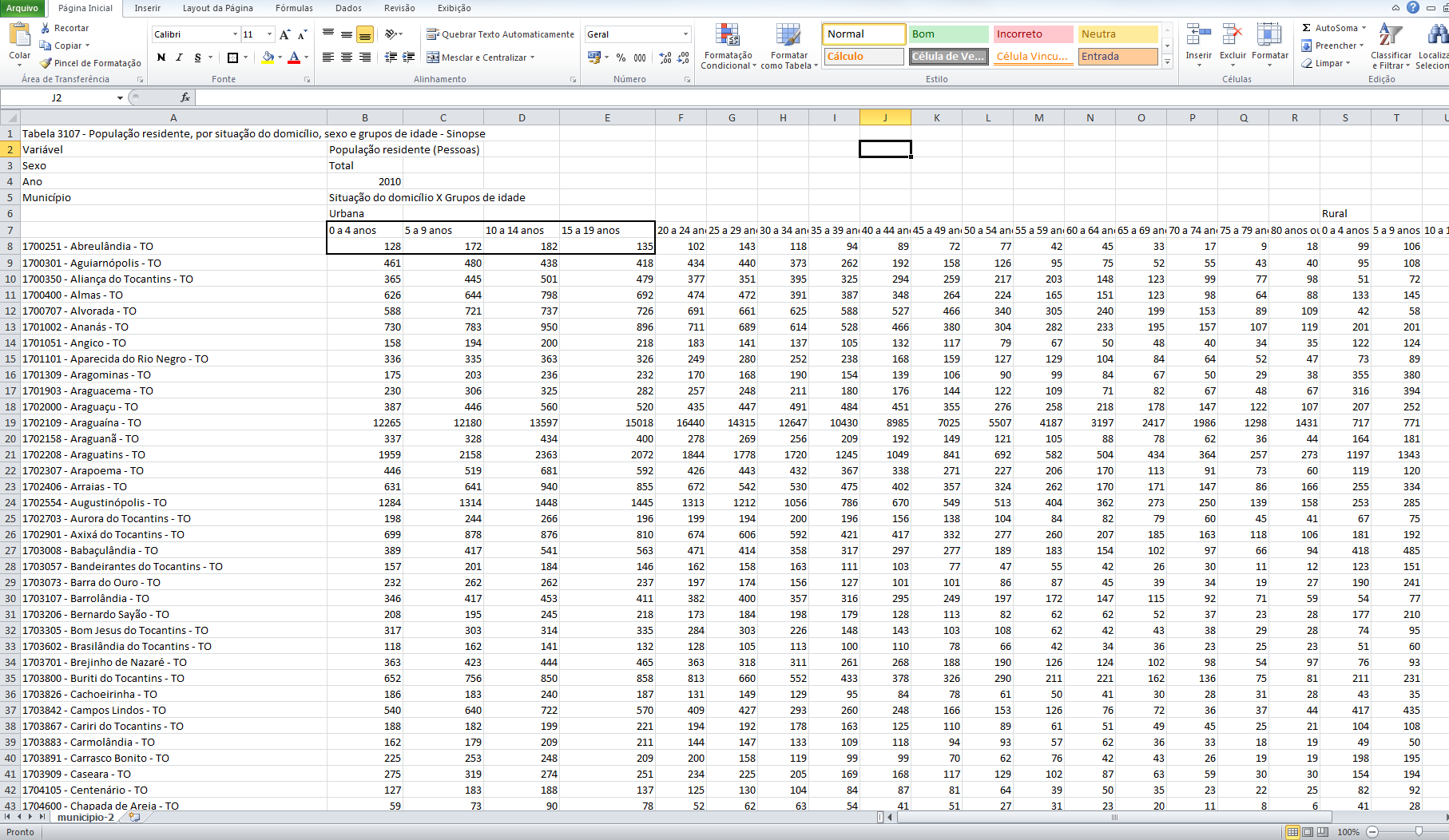Open Formatação Condicional menu
The height and width of the screenshot is (840, 1449).
[x=728, y=46]
